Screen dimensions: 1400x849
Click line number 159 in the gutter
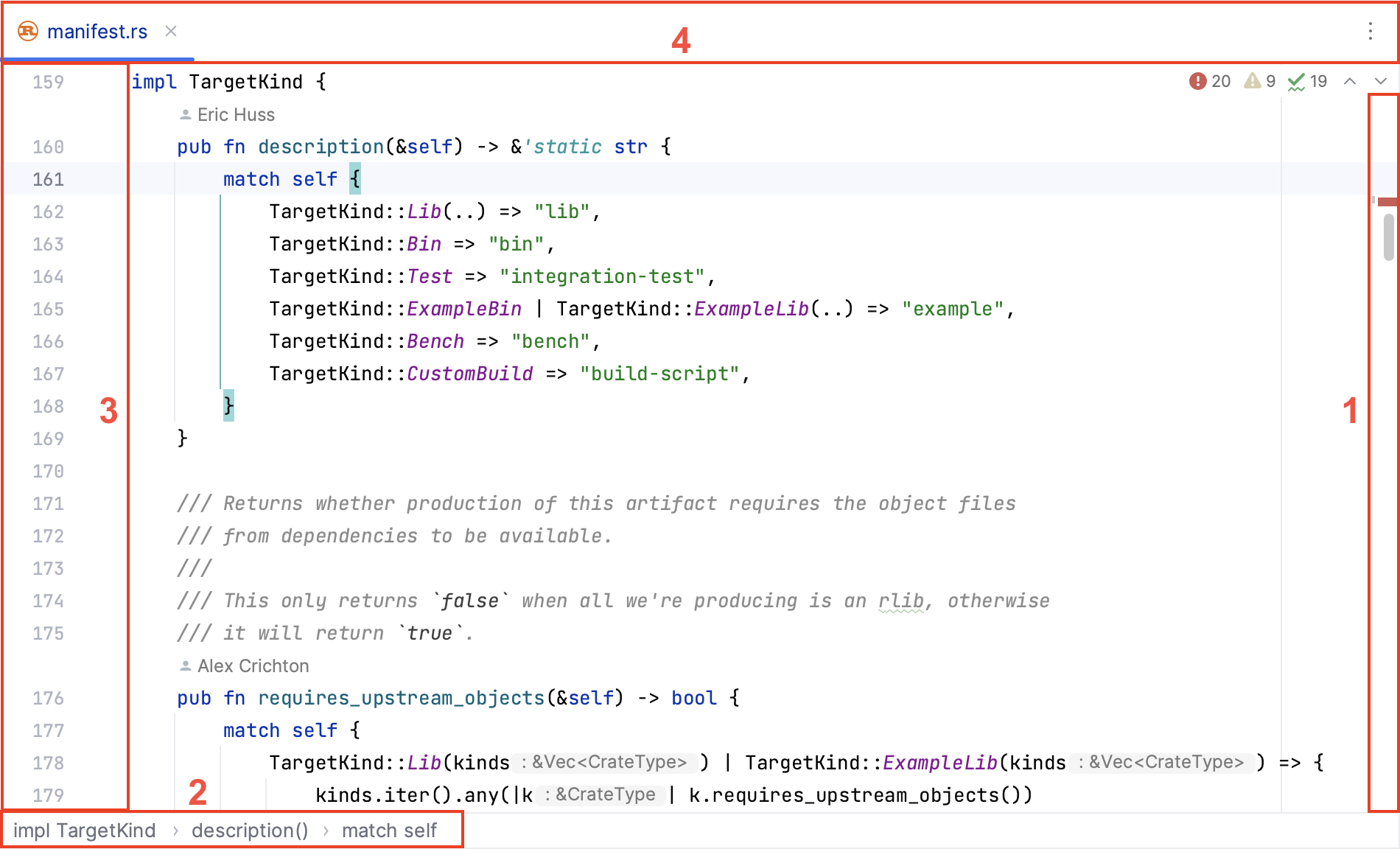(x=49, y=82)
